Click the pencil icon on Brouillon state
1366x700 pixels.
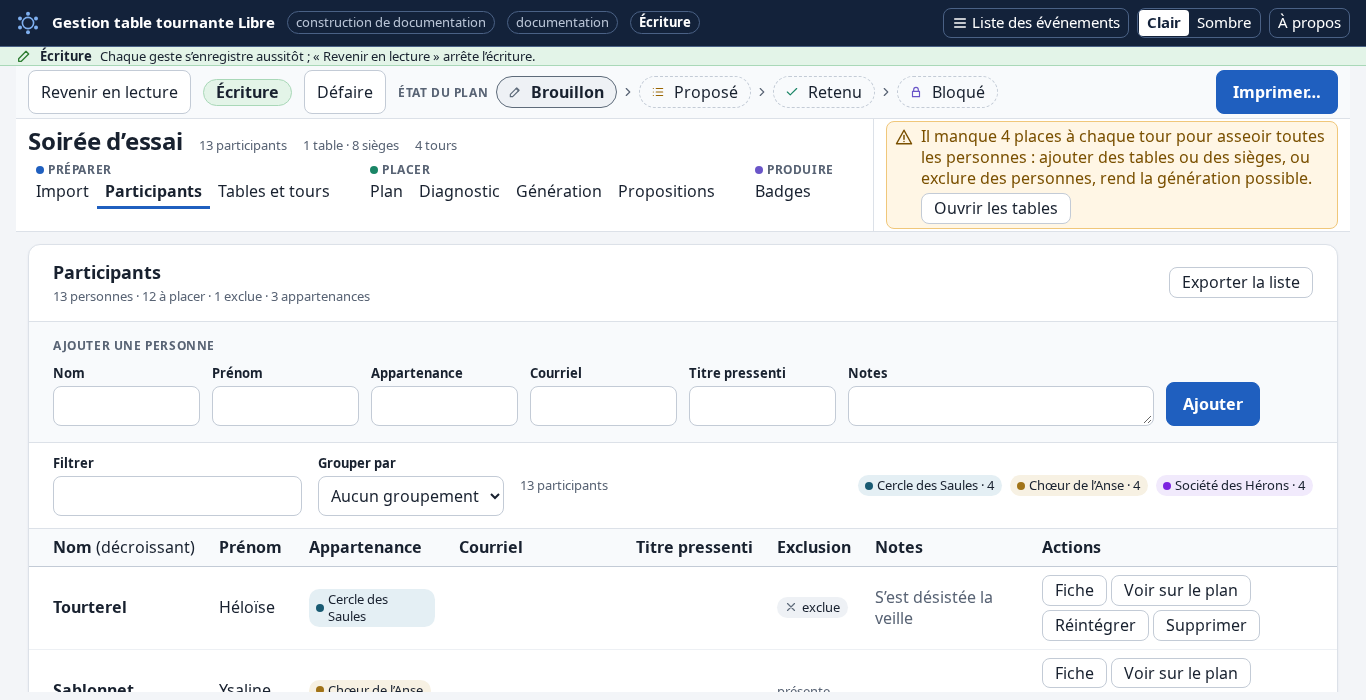pos(515,92)
